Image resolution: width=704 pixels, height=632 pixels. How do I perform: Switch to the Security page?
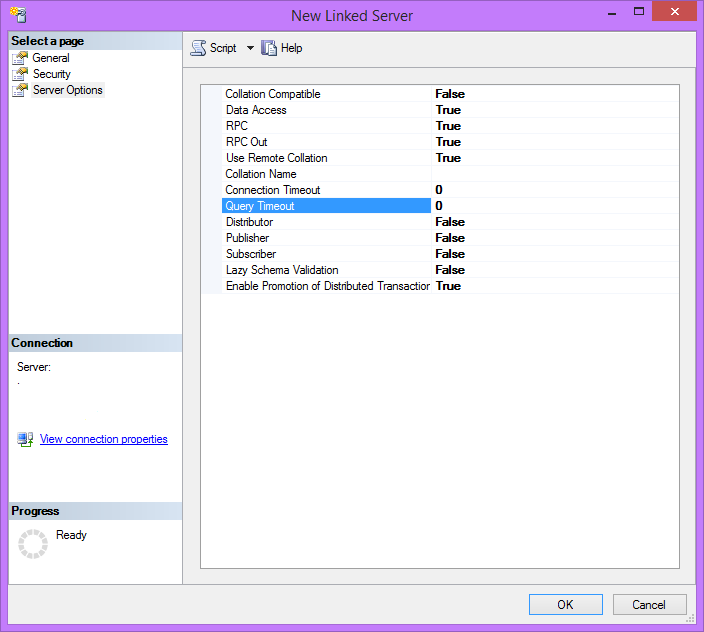pos(52,74)
